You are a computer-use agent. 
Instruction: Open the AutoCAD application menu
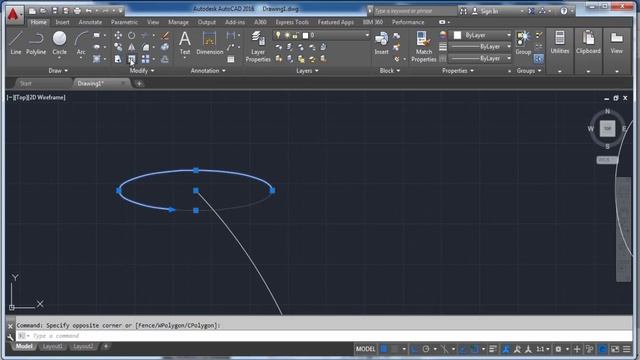(14, 15)
